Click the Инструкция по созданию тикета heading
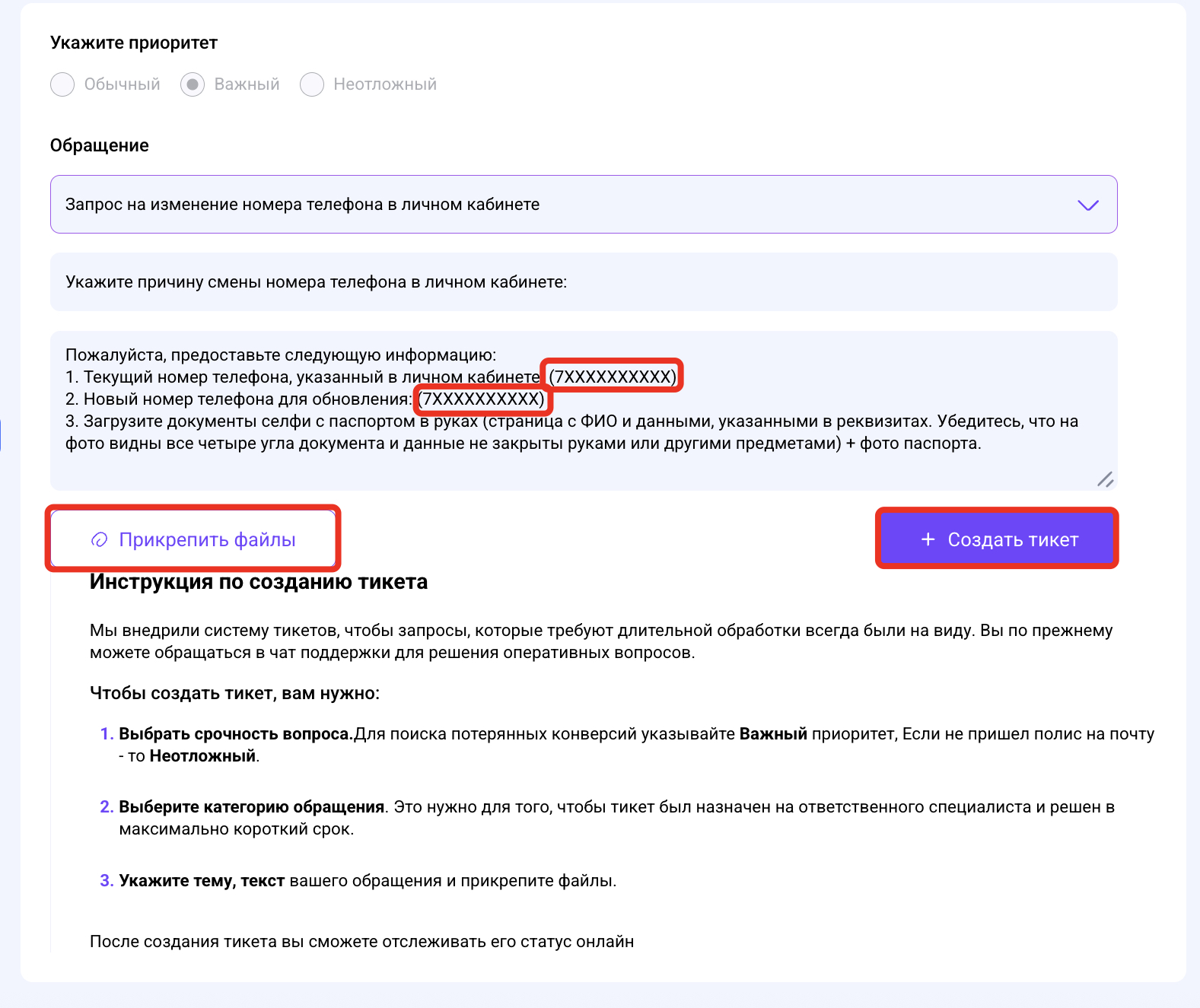Screen dimensions: 1200x1008 click(259, 582)
